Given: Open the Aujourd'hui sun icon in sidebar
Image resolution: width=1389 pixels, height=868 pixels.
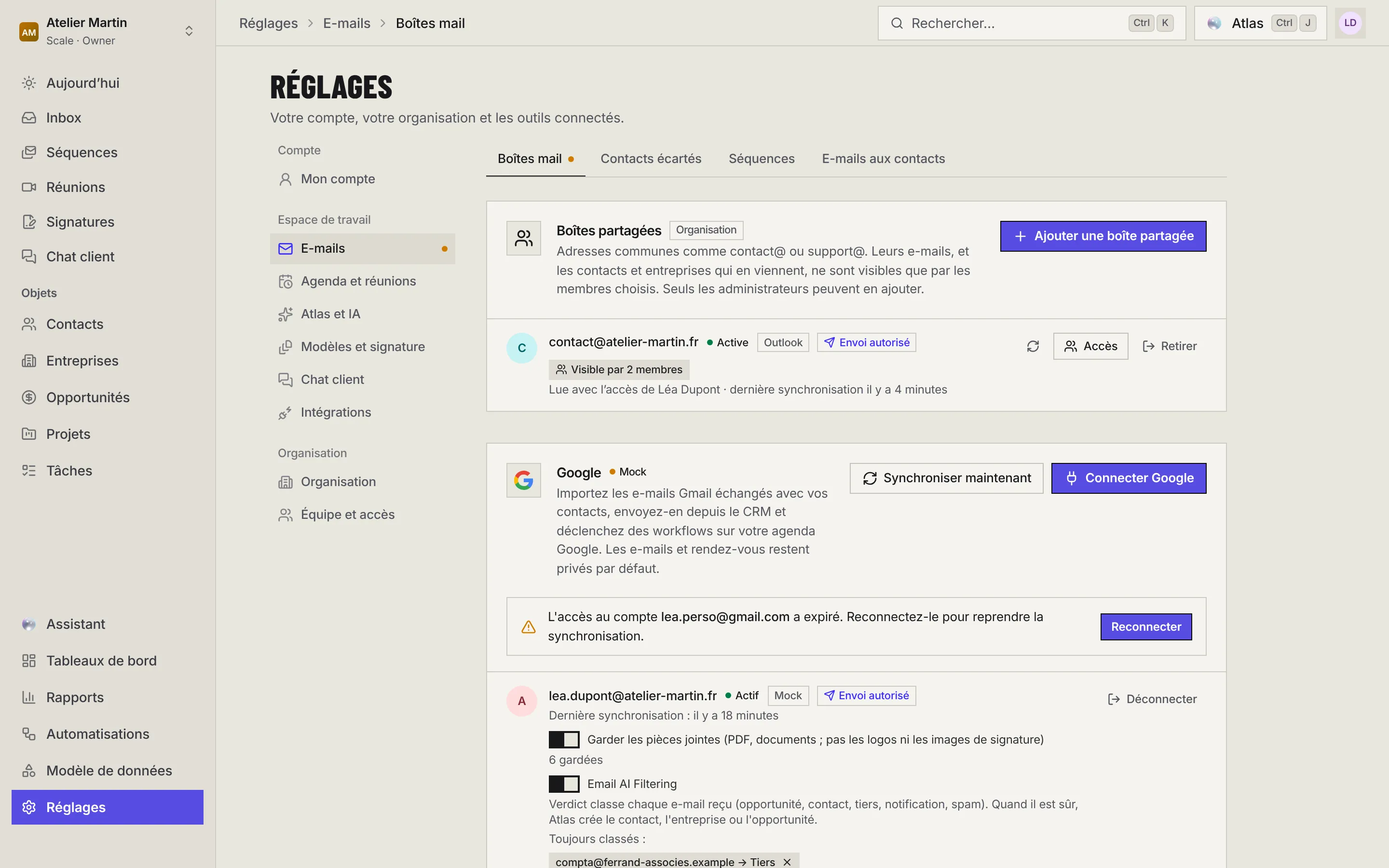Looking at the screenshot, I should tap(29, 83).
